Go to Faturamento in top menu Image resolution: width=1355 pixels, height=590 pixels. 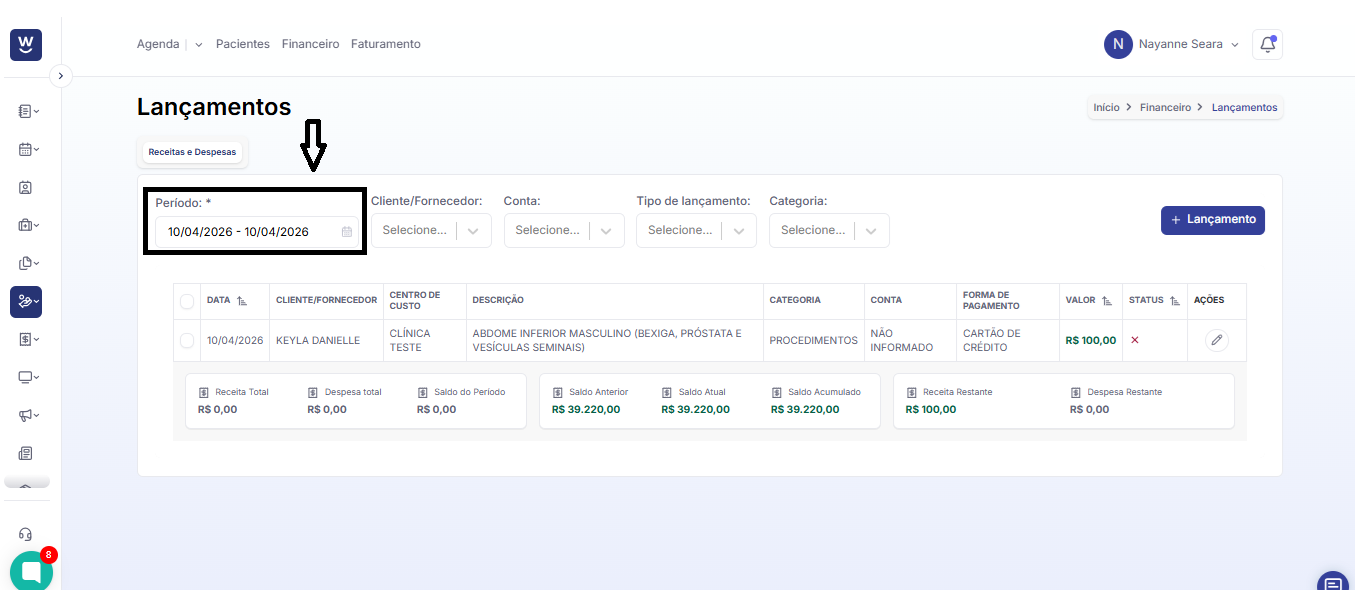[386, 44]
